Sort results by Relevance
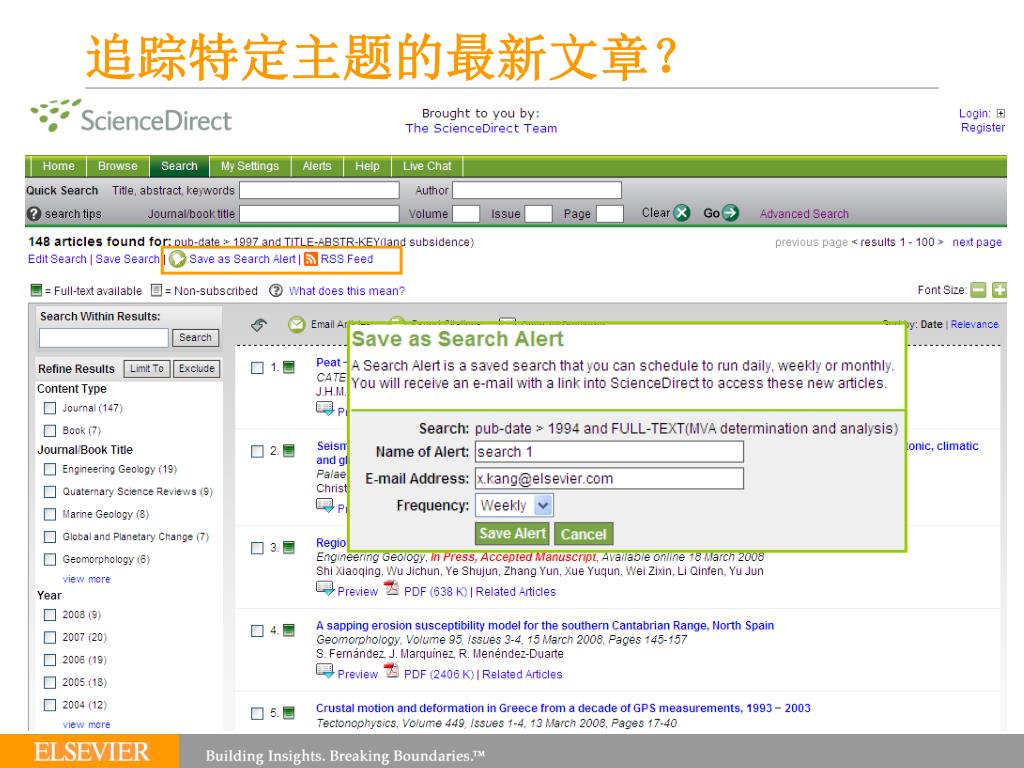This screenshot has width=1024, height=768. pyautogui.click(x=974, y=324)
